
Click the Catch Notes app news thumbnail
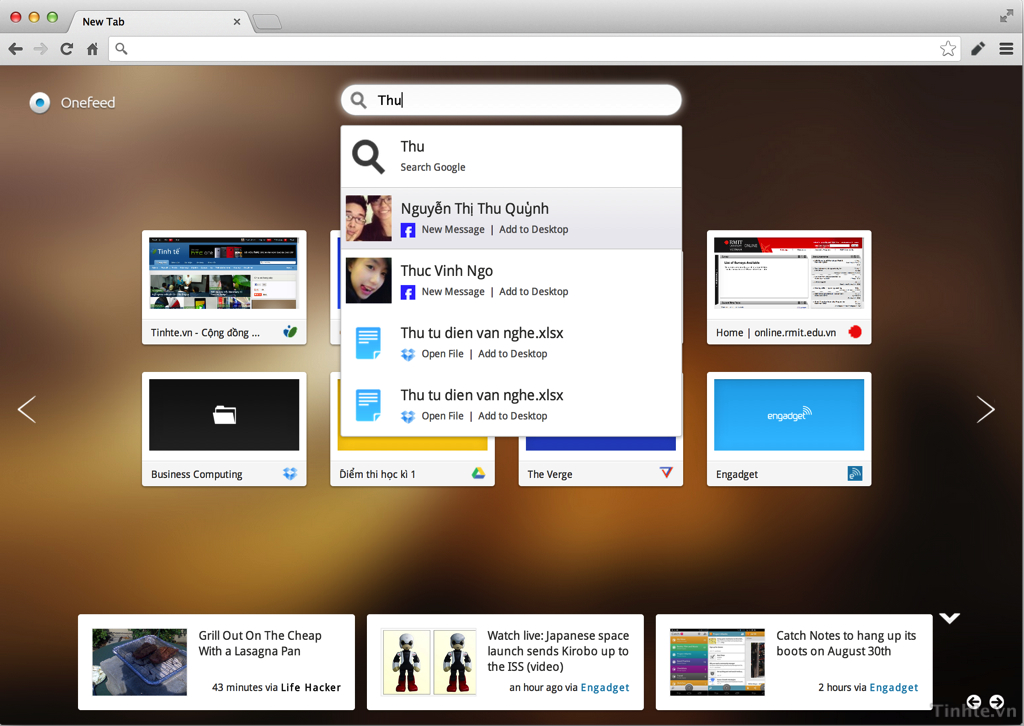(x=717, y=662)
